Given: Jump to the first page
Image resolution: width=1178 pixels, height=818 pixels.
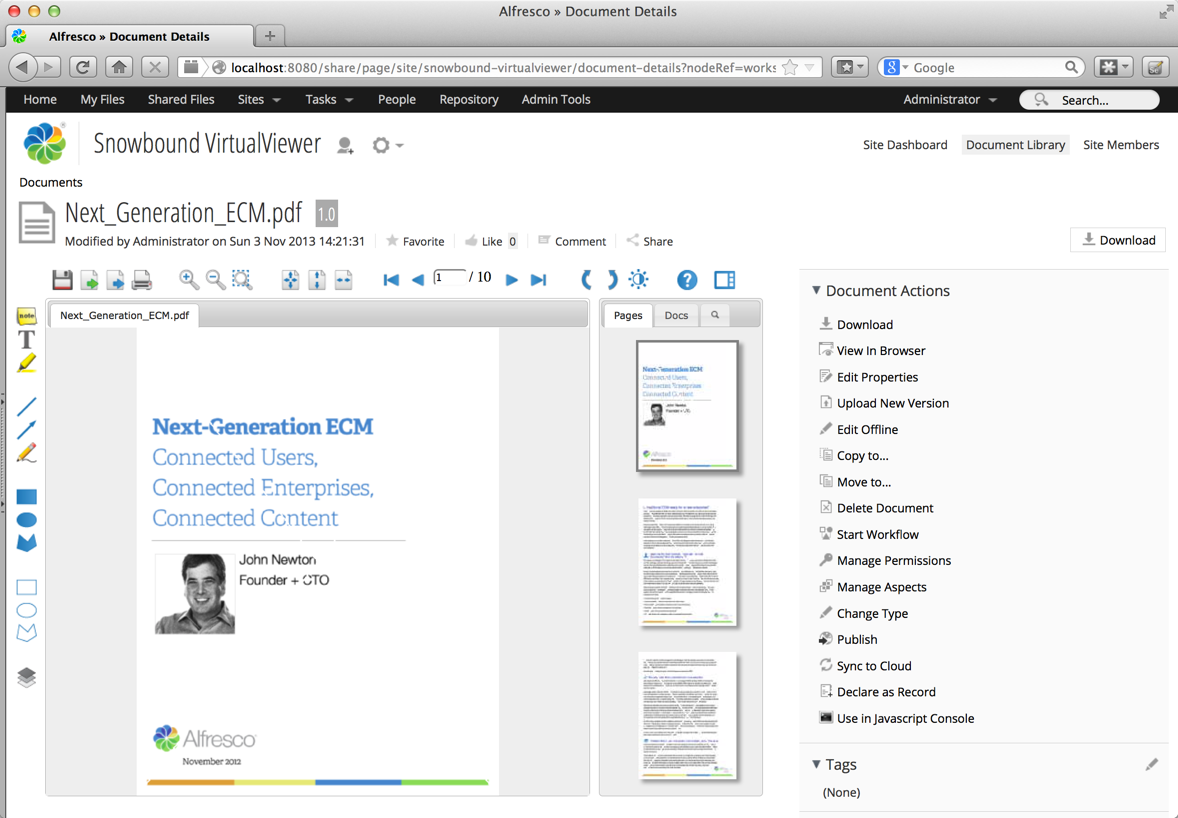Looking at the screenshot, I should coord(391,280).
